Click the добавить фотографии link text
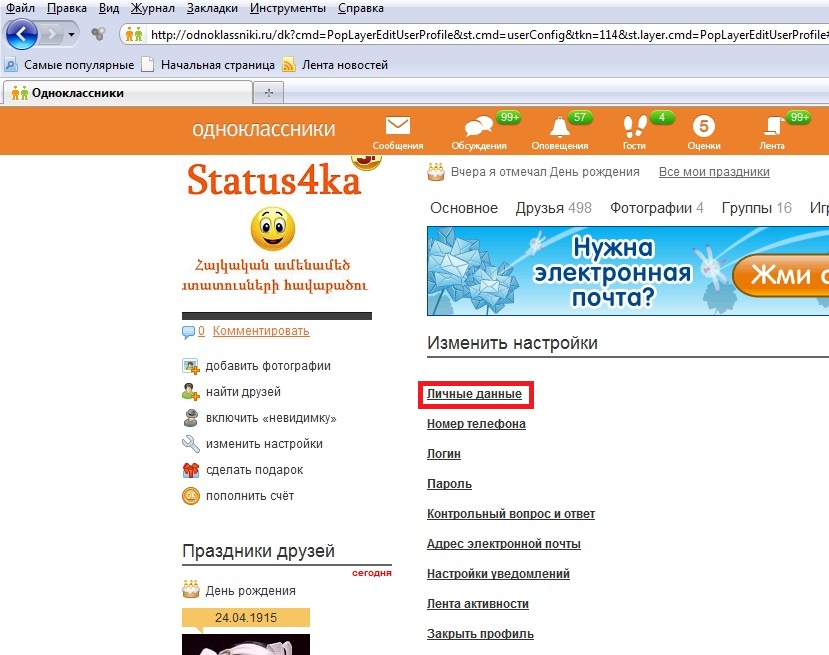 (x=268, y=366)
